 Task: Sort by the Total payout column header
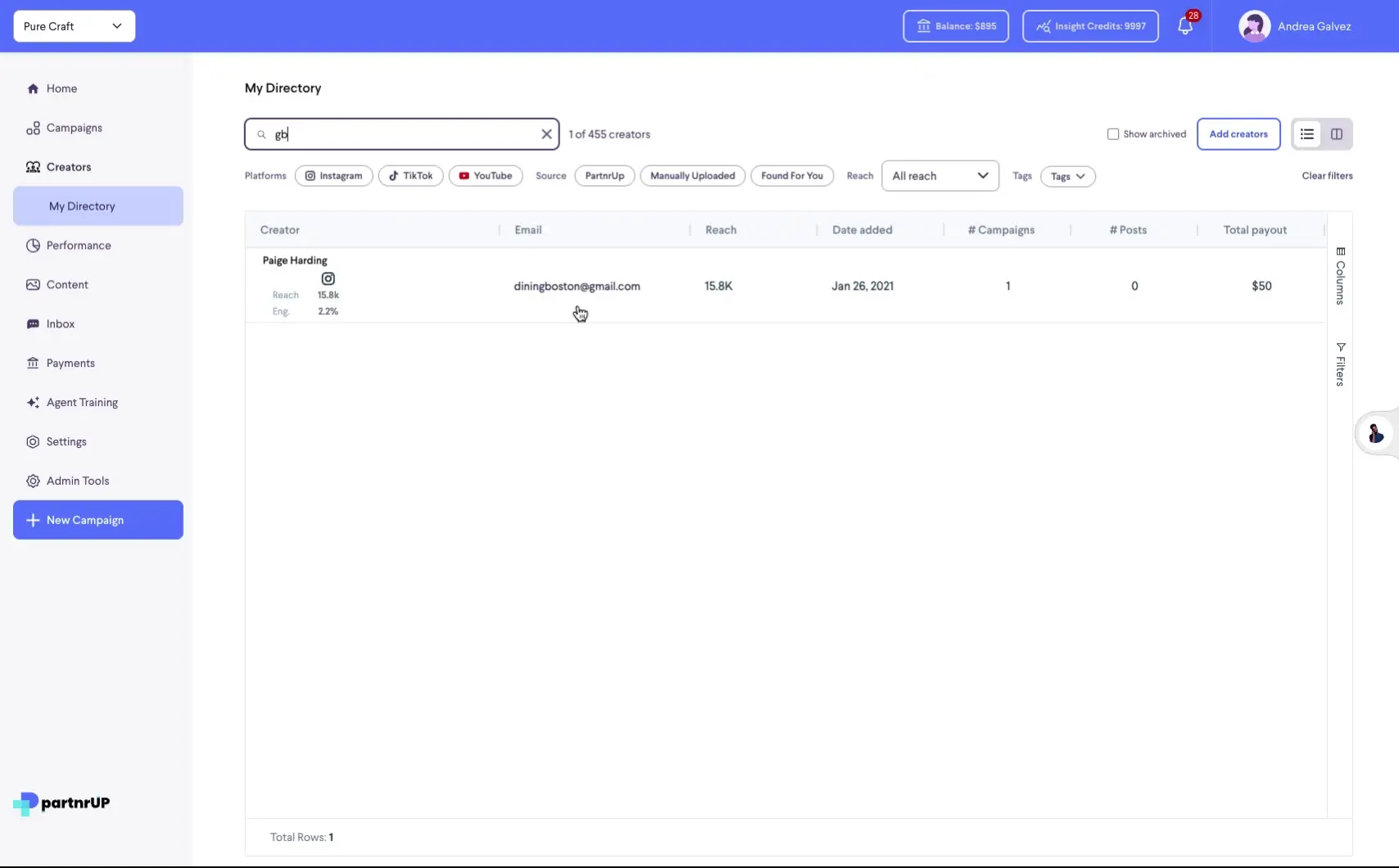1255,230
